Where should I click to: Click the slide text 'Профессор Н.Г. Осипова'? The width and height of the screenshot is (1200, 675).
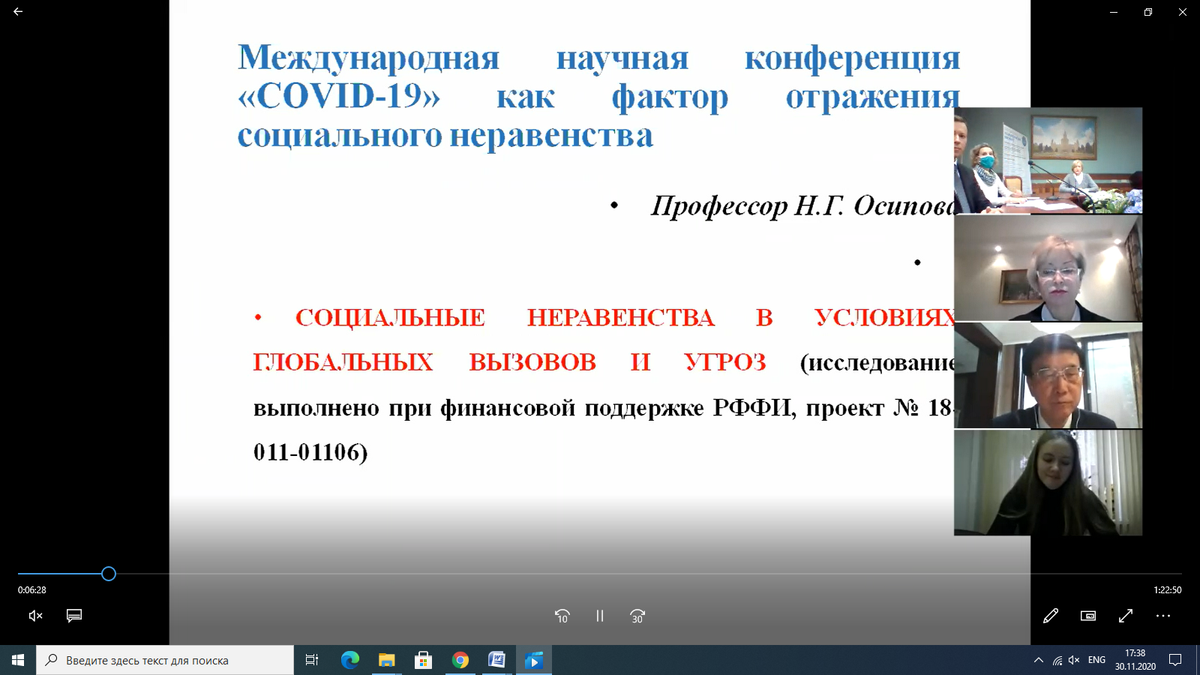pos(803,205)
